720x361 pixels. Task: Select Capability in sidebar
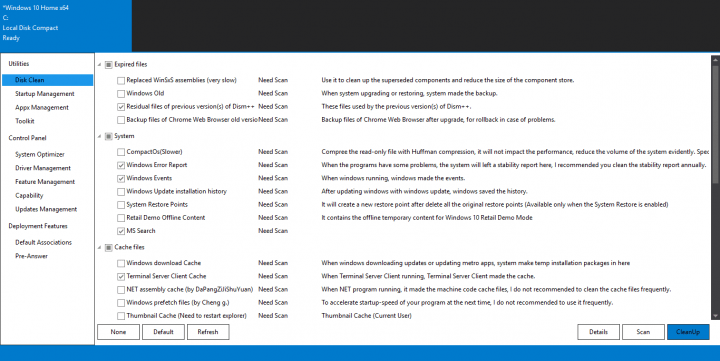click(x=29, y=196)
